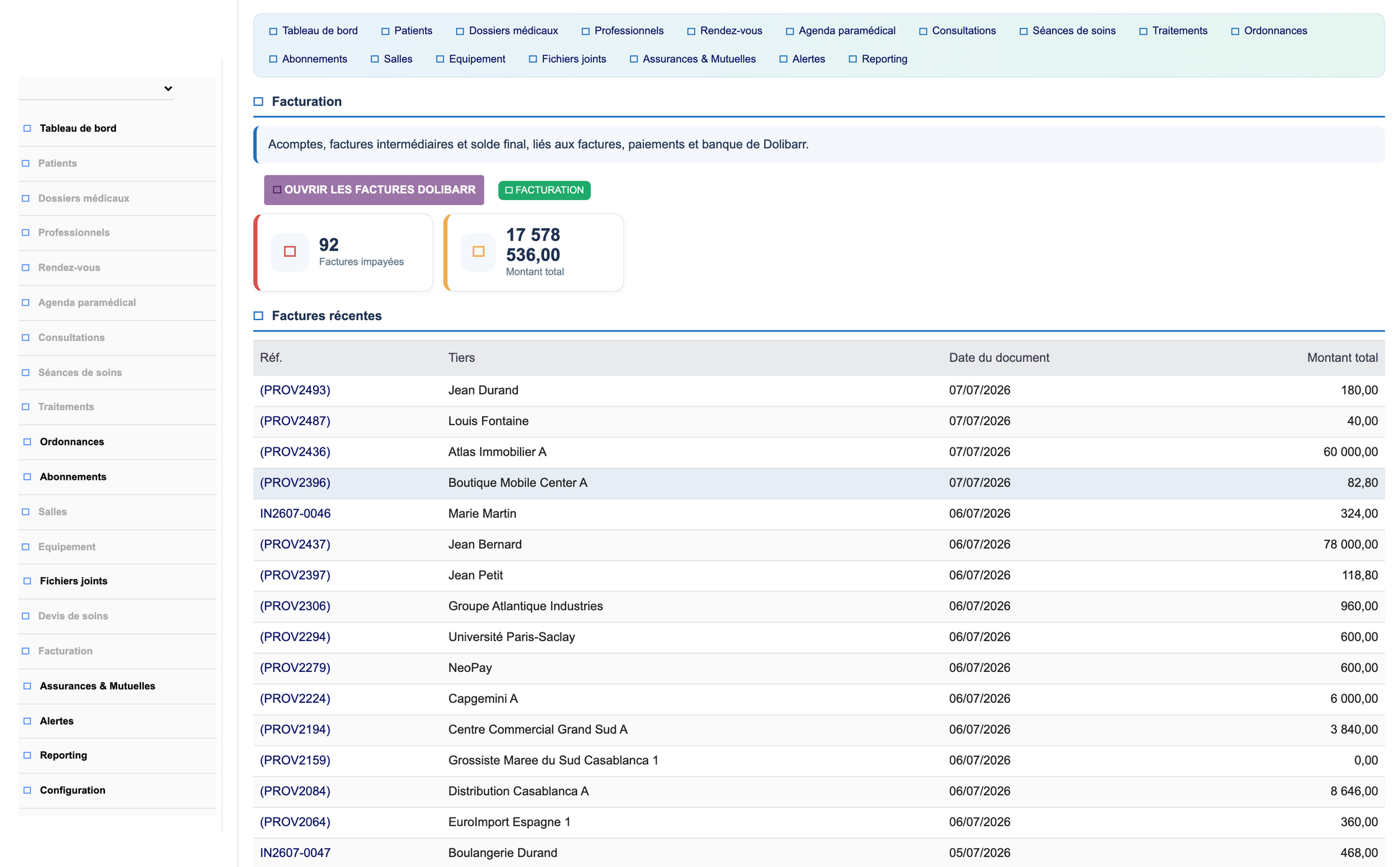Click the Facturation section heading icon
Screen dimensions: 1400x867
pyautogui.click(x=258, y=102)
